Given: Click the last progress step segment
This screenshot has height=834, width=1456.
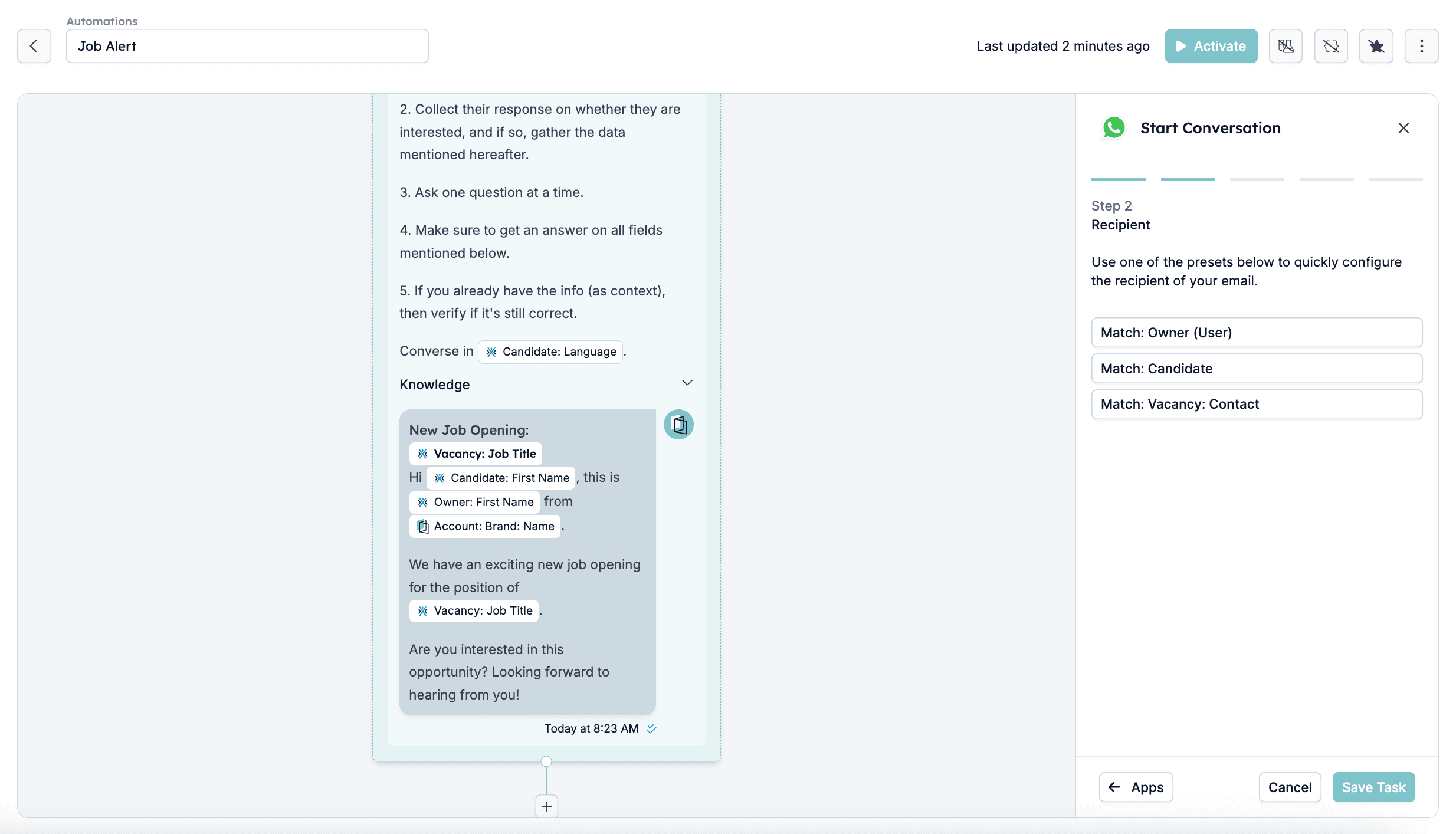Looking at the screenshot, I should click(x=1395, y=179).
